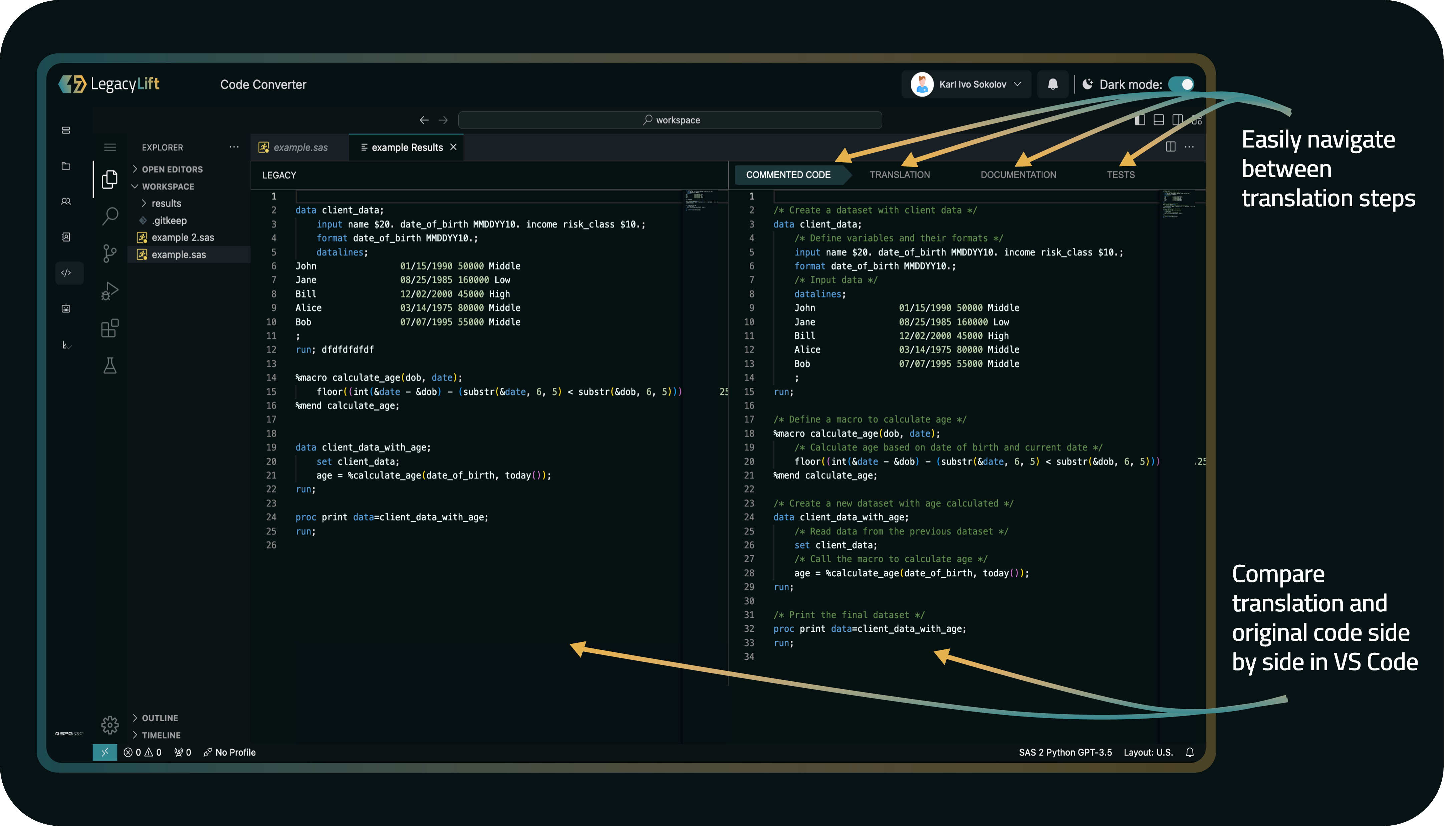
Task: Select the TESTS step tab
Action: pos(1121,175)
